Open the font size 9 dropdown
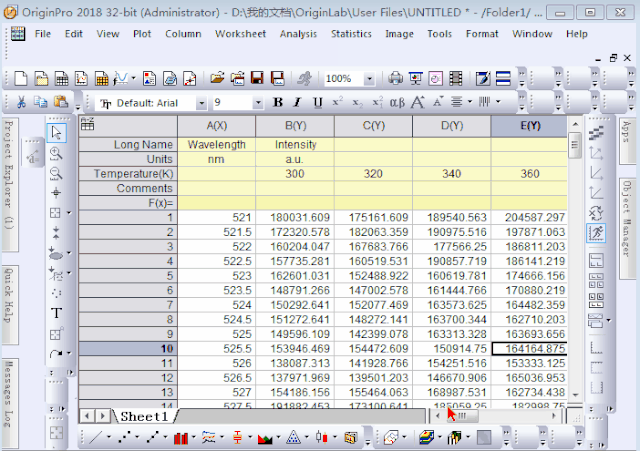 tap(258, 102)
